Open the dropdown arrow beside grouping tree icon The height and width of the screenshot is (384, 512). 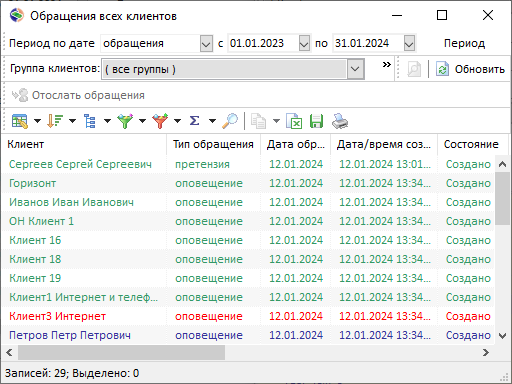pos(107,121)
